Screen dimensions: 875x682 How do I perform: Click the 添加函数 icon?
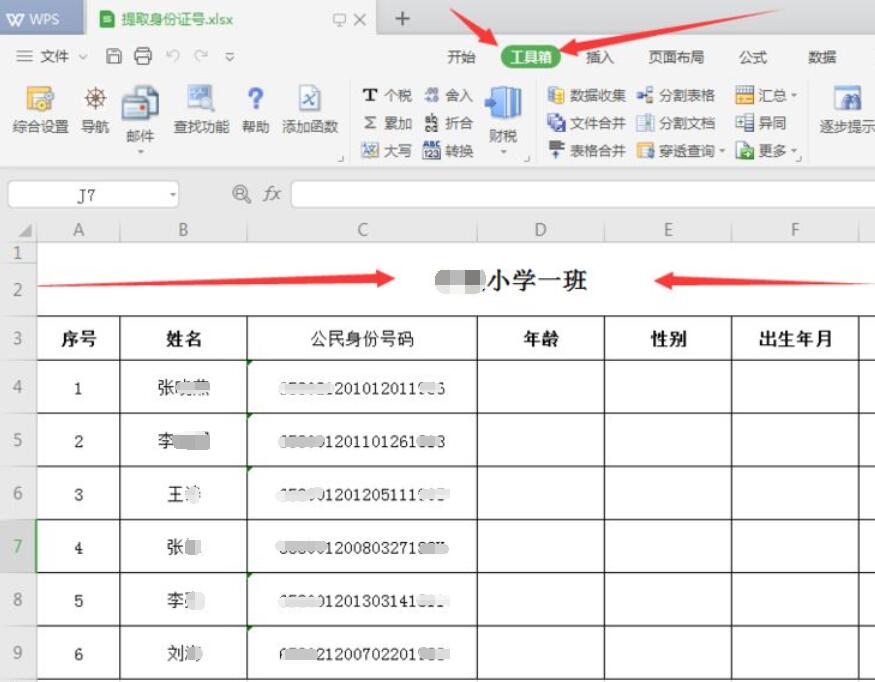(310, 108)
